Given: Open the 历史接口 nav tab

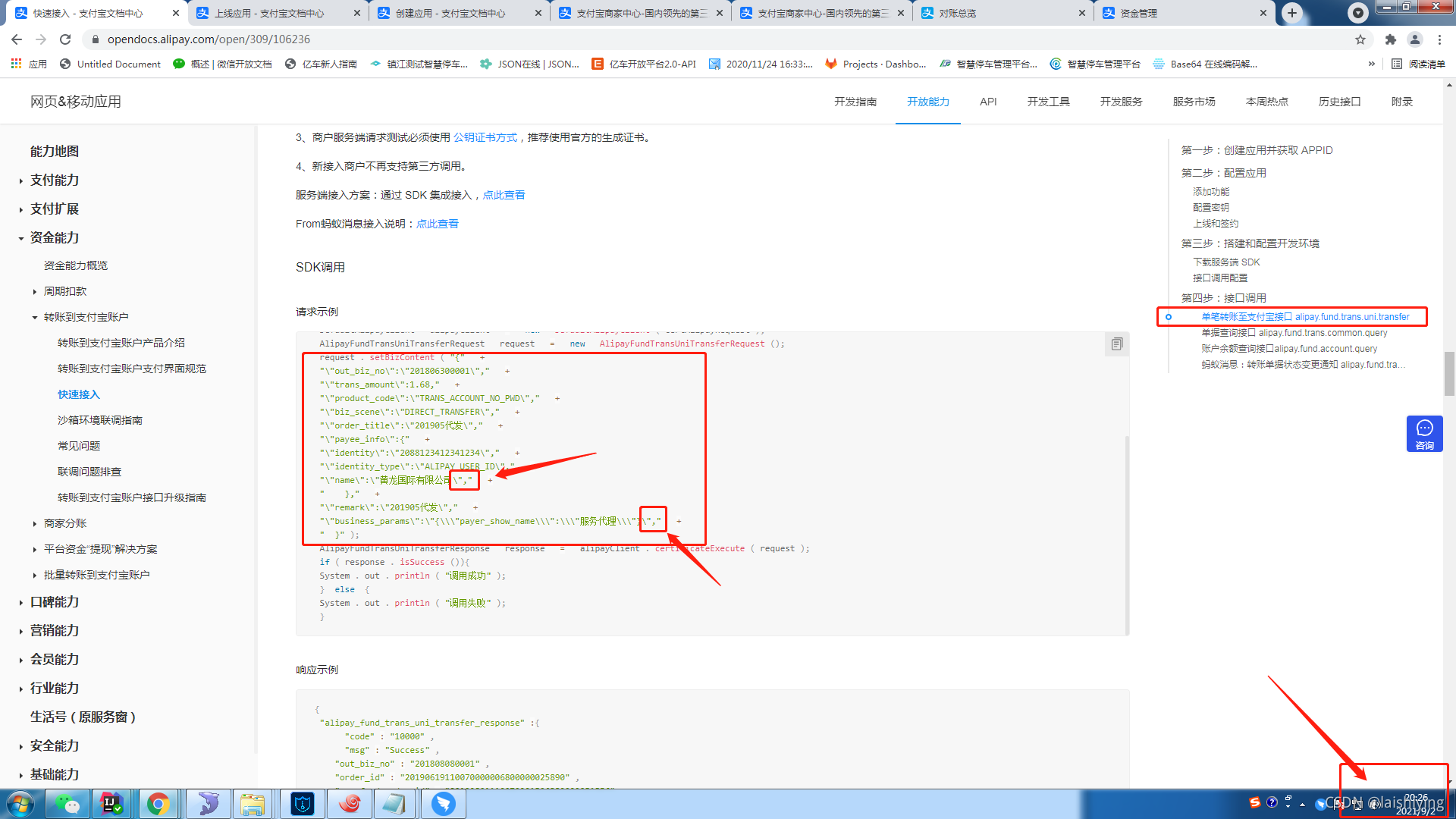Looking at the screenshot, I should (1339, 102).
